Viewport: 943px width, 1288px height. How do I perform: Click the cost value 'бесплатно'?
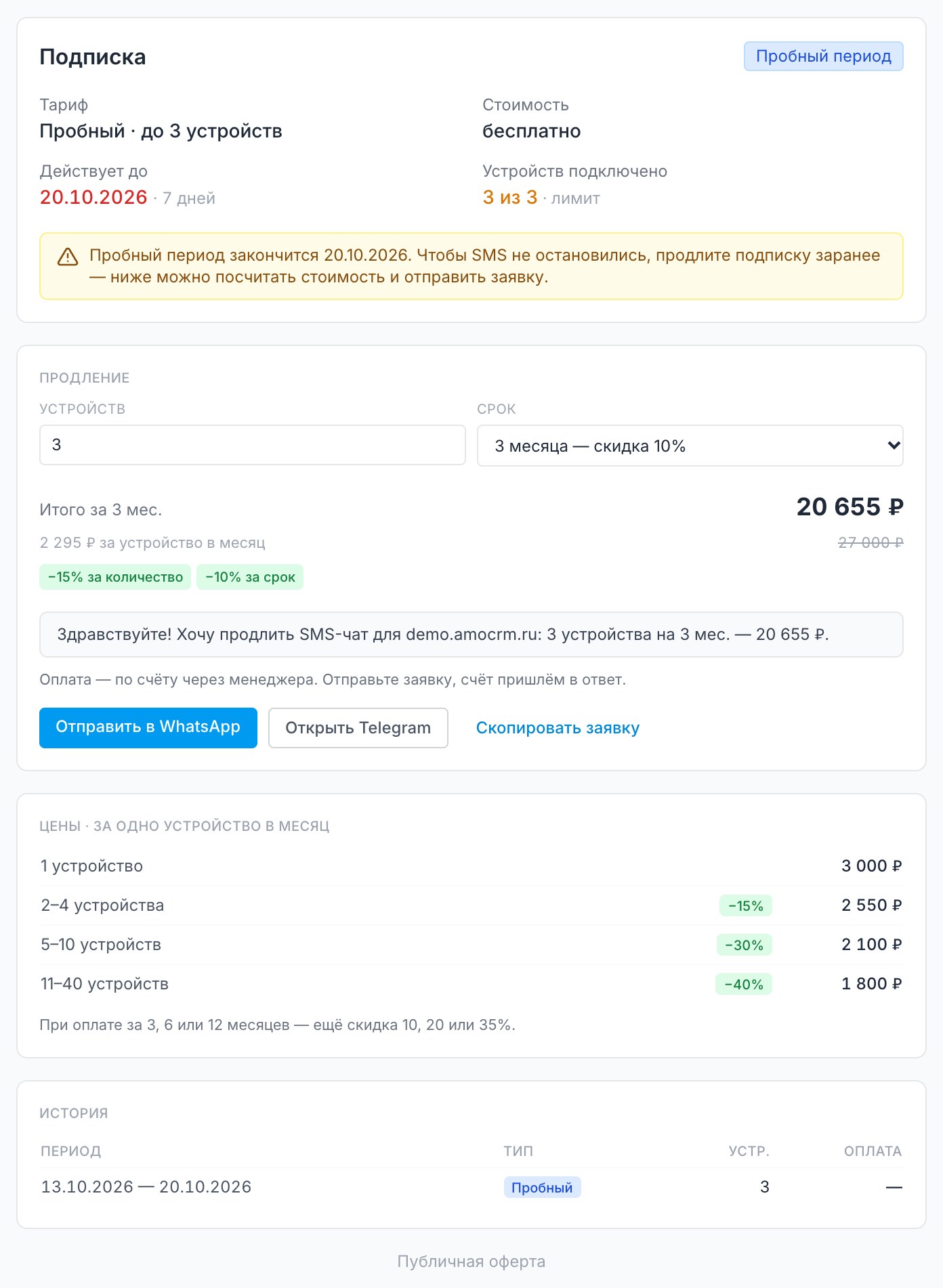(532, 131)
